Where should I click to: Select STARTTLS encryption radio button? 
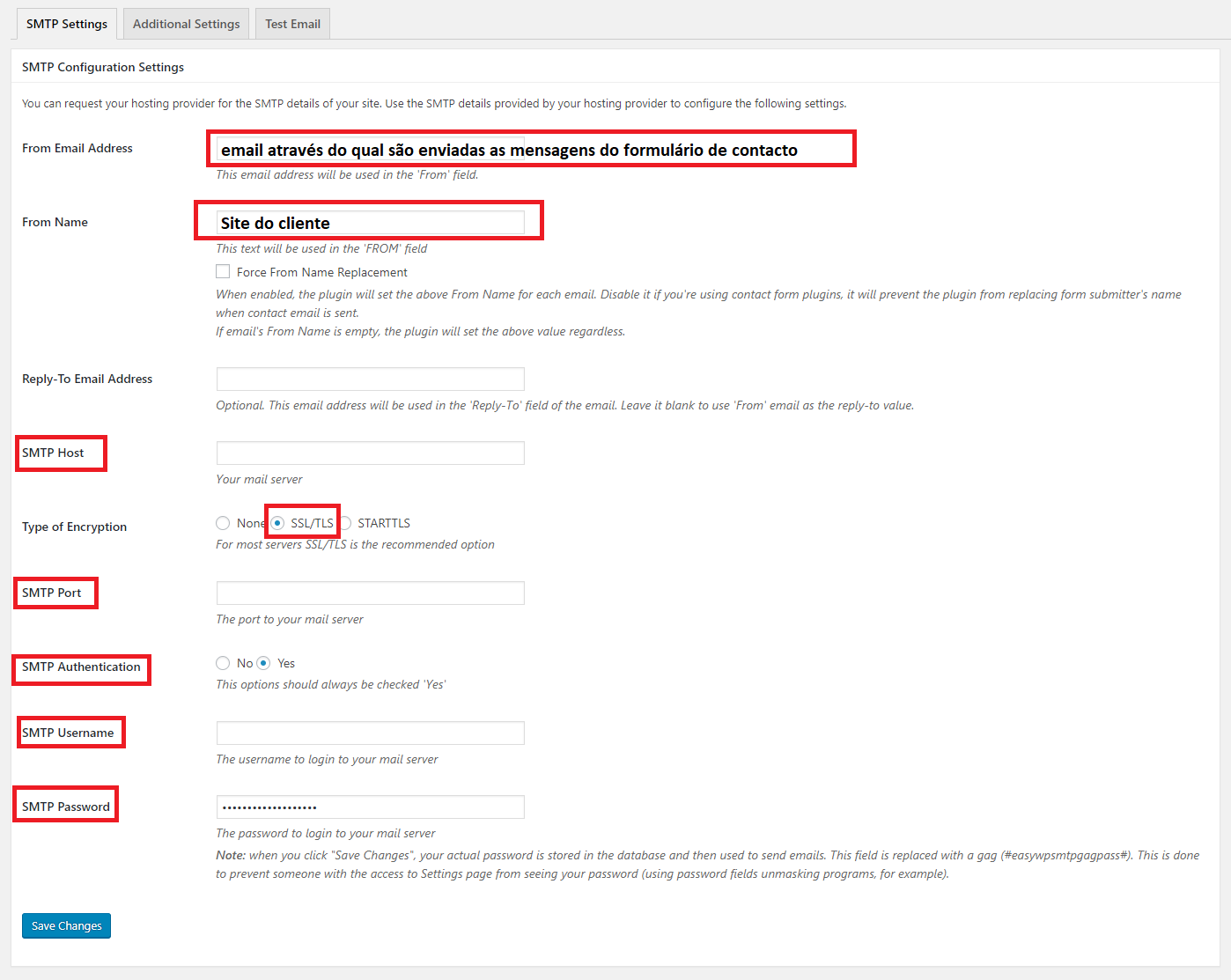pos(346,523)
